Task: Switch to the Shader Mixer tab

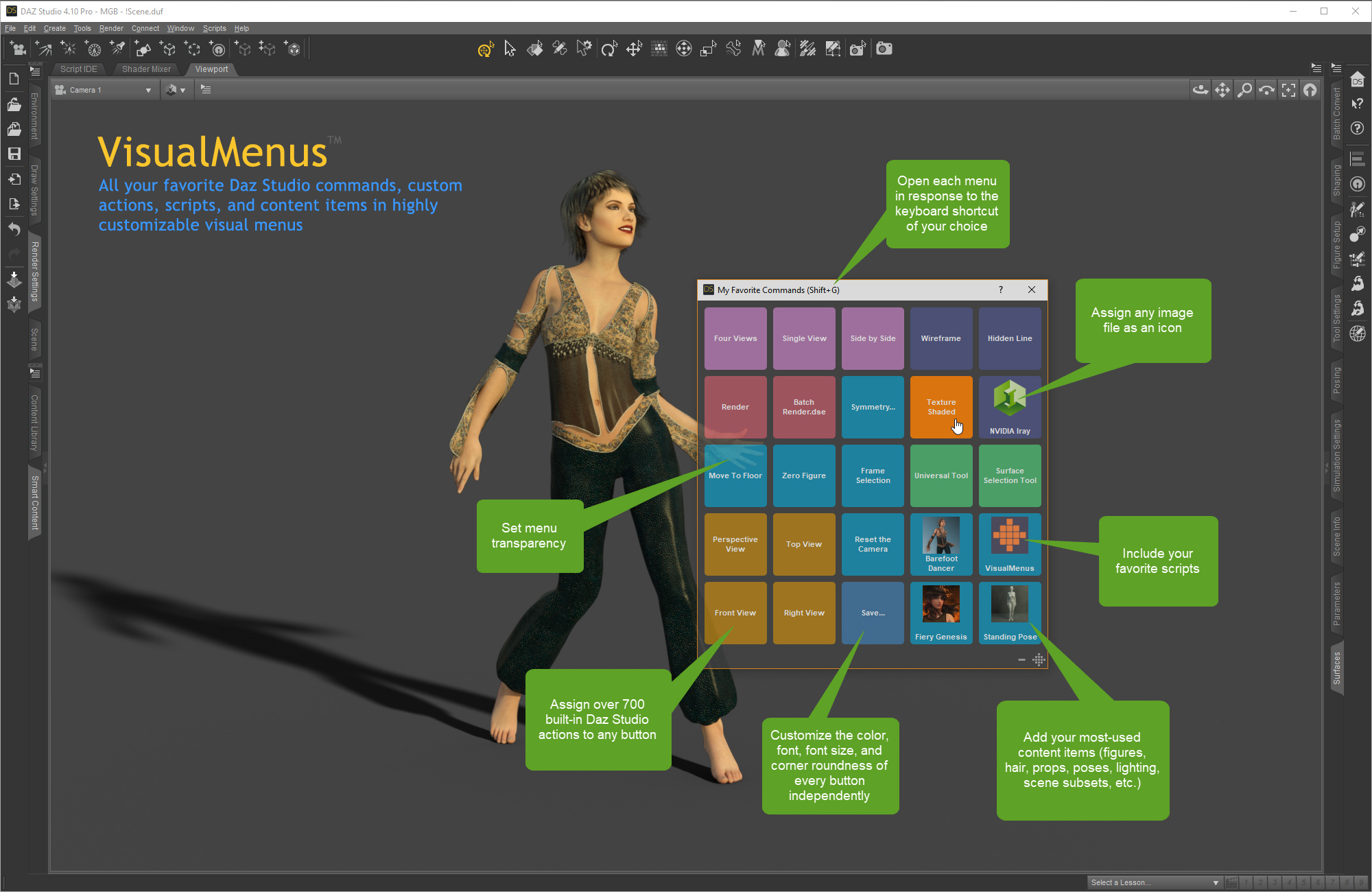Action: click(x=145, y=69)
